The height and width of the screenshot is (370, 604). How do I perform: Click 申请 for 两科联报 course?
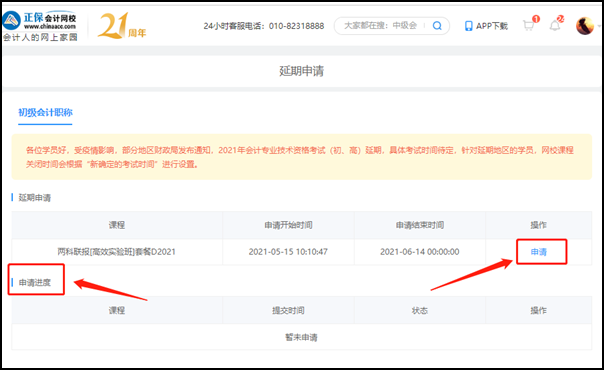(x=539, y=252)
